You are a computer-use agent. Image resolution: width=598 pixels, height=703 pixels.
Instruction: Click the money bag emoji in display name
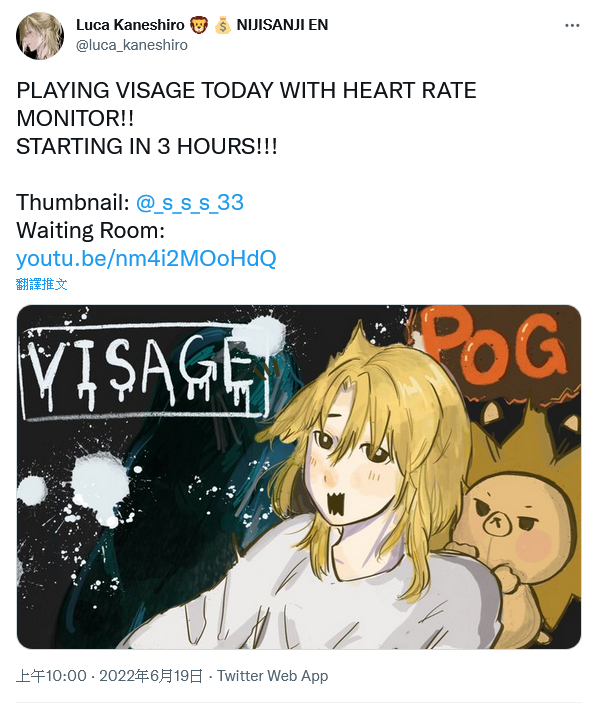coord(222,25)
